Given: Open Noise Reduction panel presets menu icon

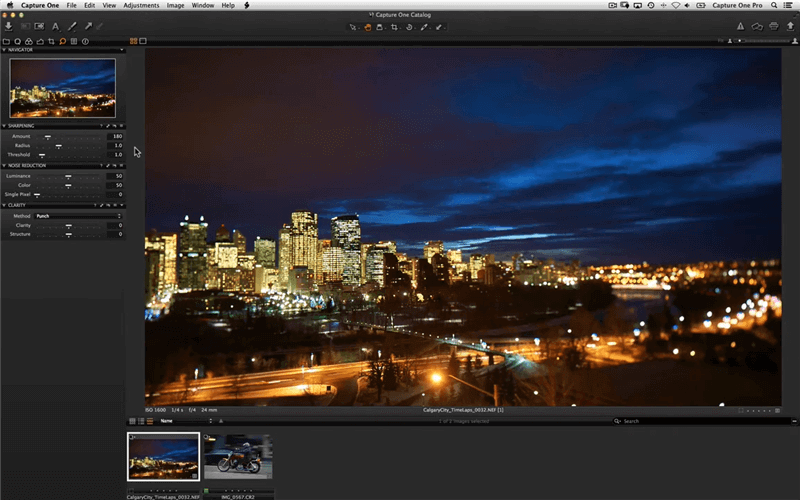Looking at the screenshot, I should [121, 165].
